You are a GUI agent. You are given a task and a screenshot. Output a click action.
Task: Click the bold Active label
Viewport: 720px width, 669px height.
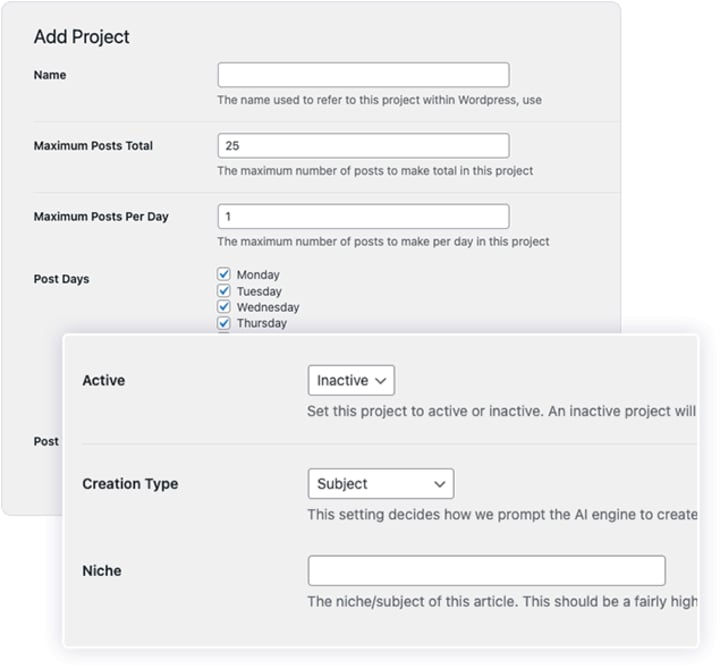(103, 381)
